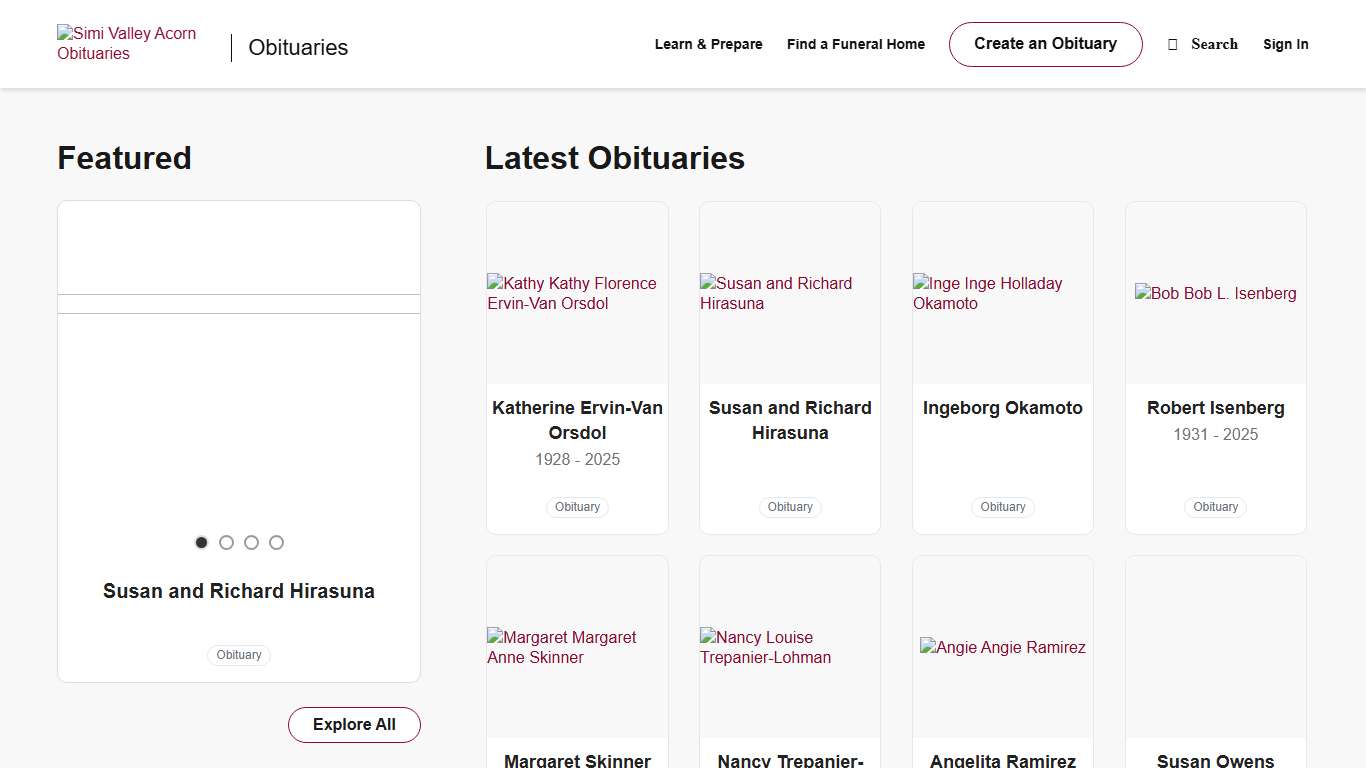Open the Robert Isenberg name link
The height and width of the screenshot is (768, 1366).
point(1215,408)
